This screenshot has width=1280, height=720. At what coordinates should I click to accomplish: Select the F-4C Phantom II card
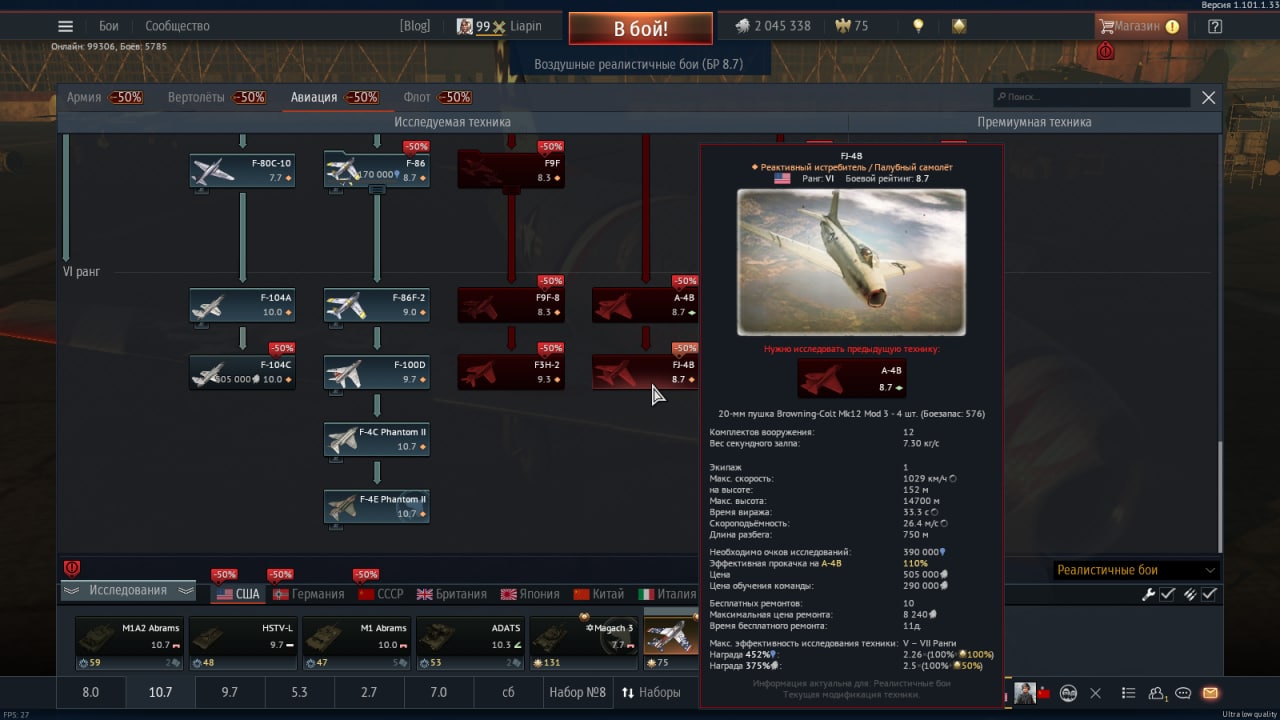click(x=377, y=440)
